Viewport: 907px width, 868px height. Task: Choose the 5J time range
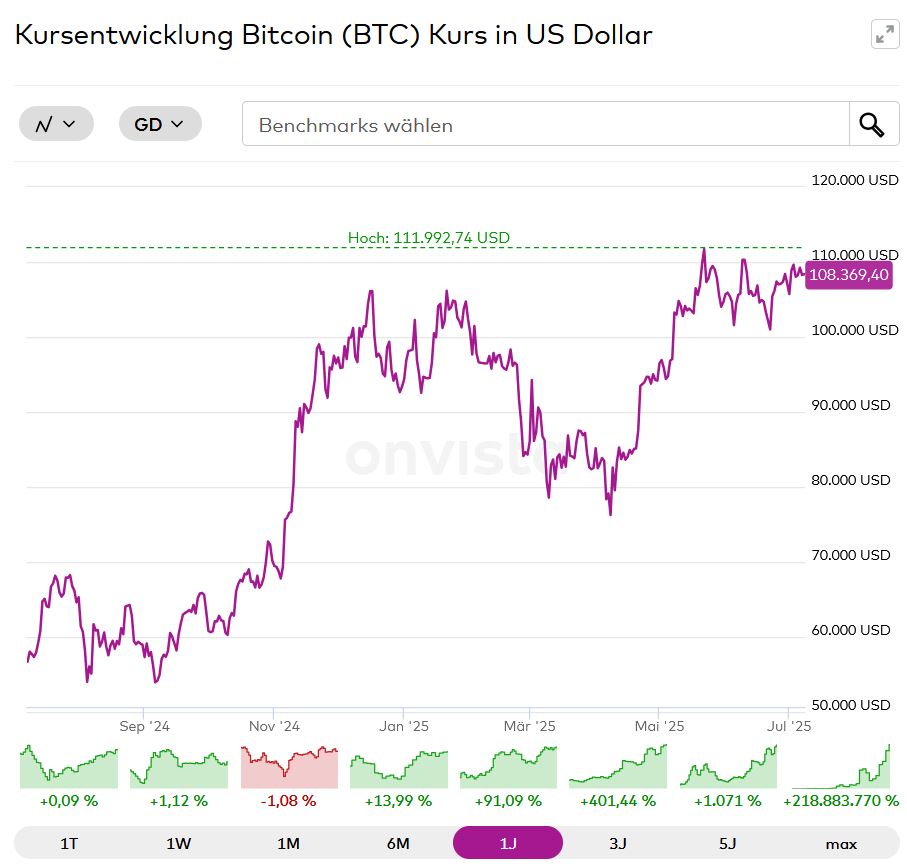pyautogui.click(x=728, y=843)
